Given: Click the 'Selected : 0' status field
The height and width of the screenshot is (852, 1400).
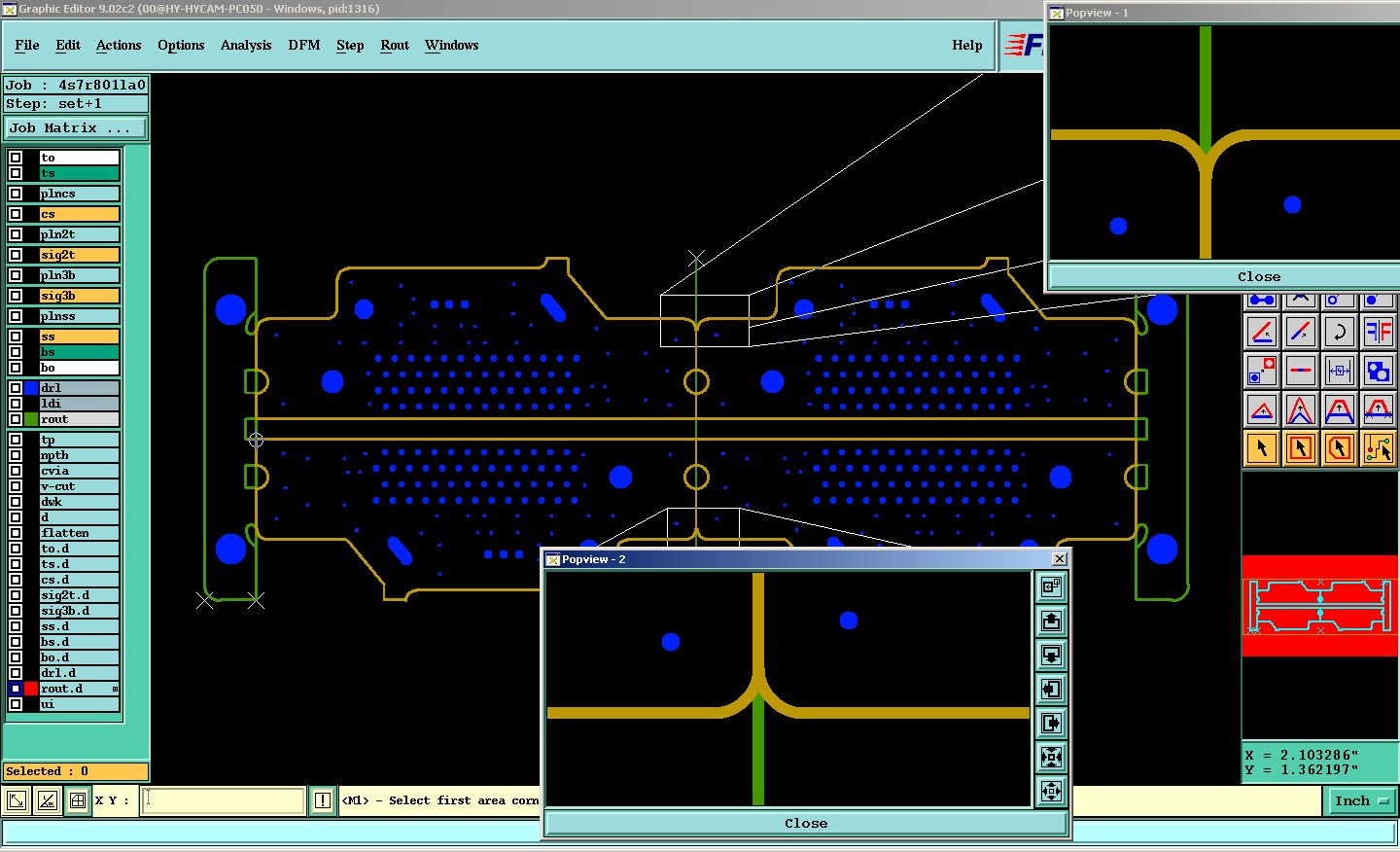Looking at the screenshot, I should [x=76, y=771].
